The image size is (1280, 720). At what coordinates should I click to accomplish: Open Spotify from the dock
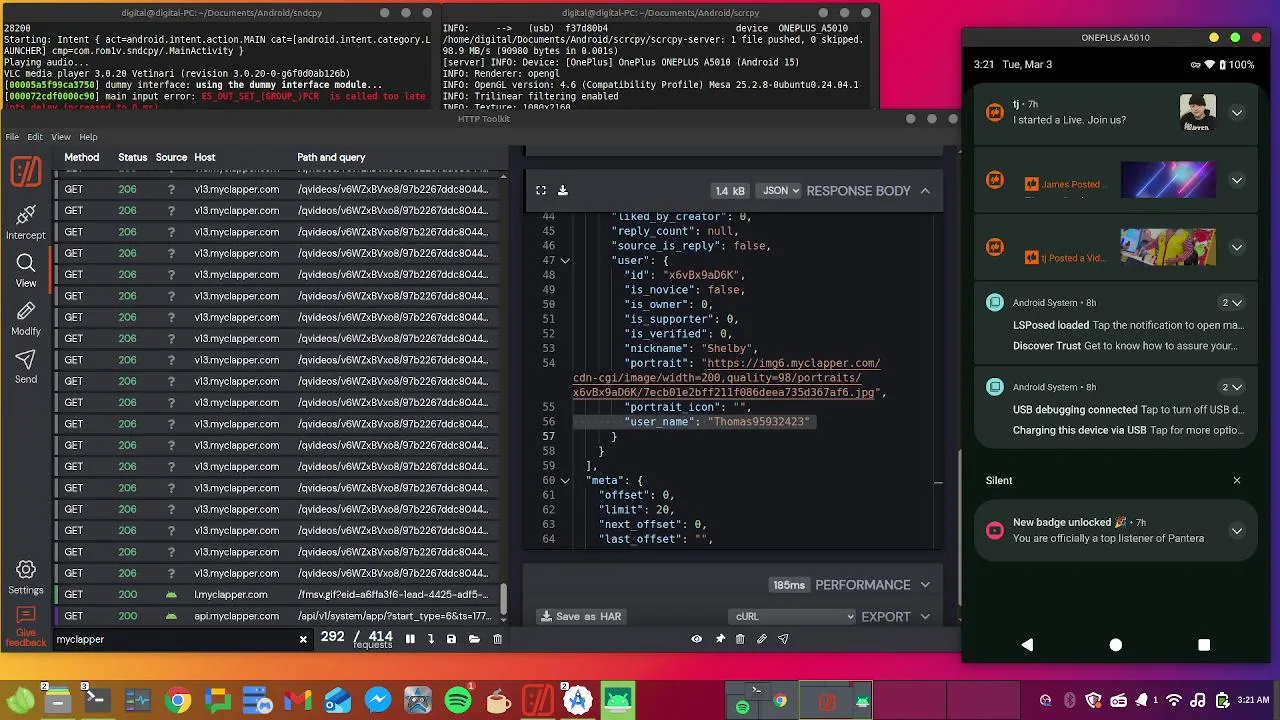tap(458, 701)
